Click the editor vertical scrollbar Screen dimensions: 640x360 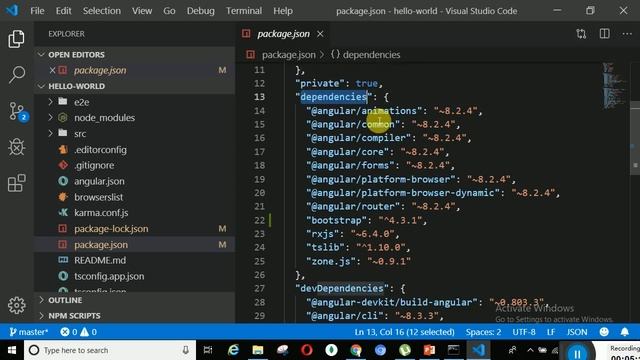pos(635,138)
